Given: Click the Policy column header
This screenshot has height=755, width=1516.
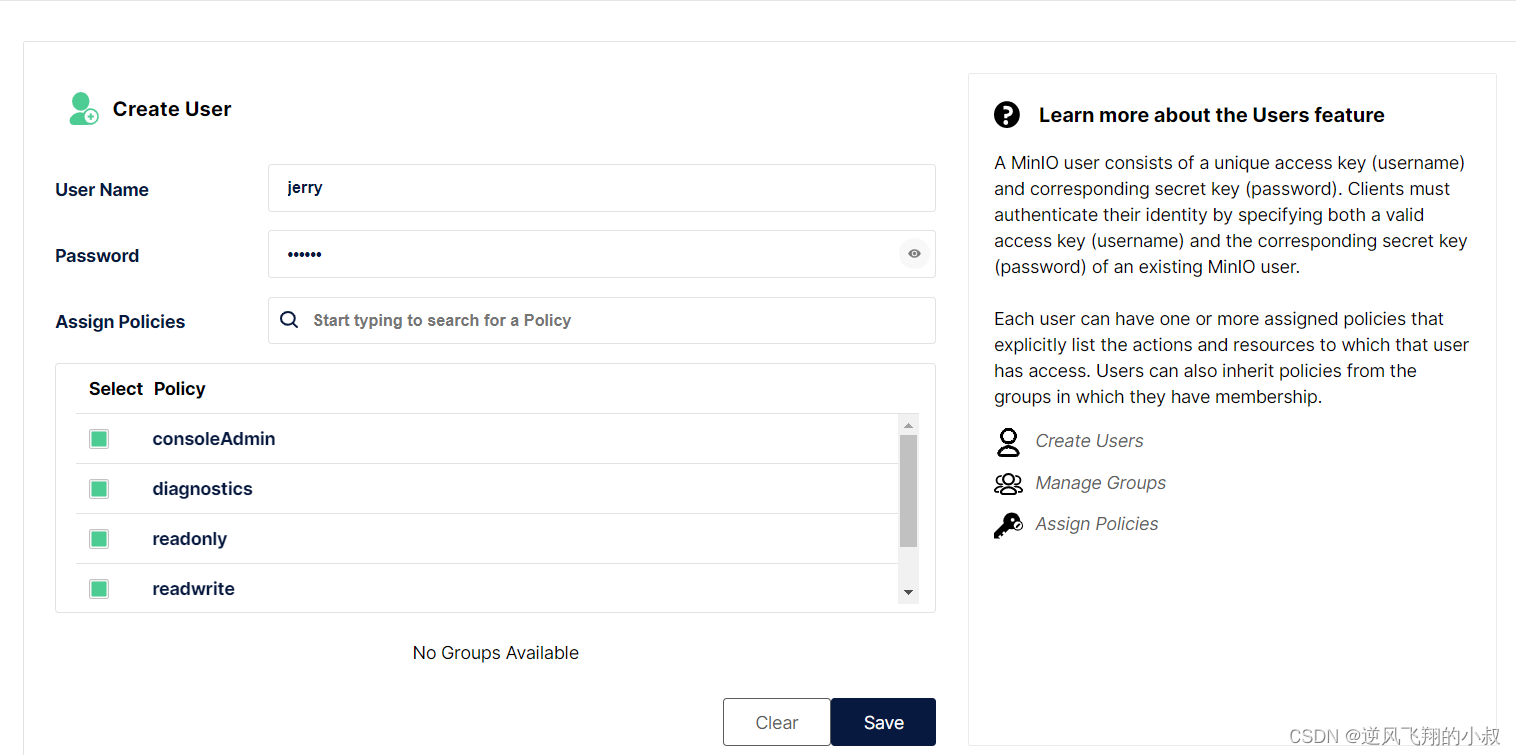Looking at the screenshot, I should click(x=180, y=389).
